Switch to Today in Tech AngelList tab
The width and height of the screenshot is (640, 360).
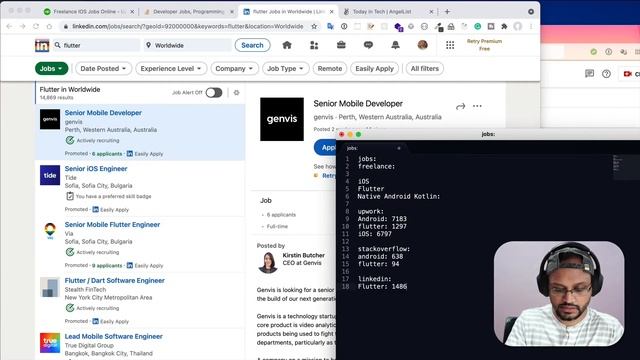[387, 12]
